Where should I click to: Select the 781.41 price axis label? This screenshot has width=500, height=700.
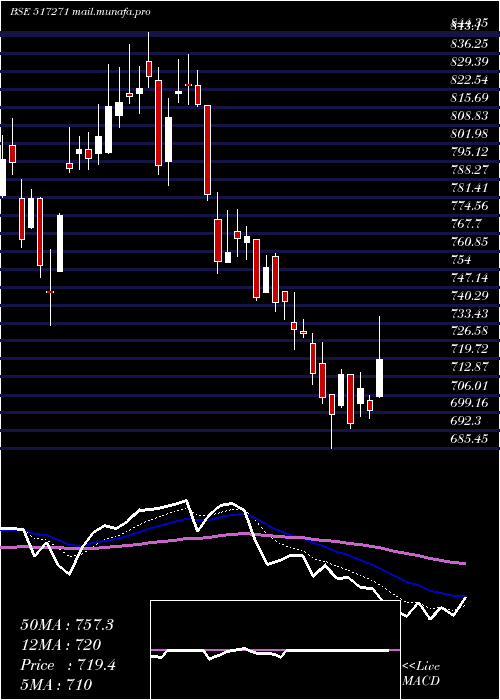[x=469, y=188]
